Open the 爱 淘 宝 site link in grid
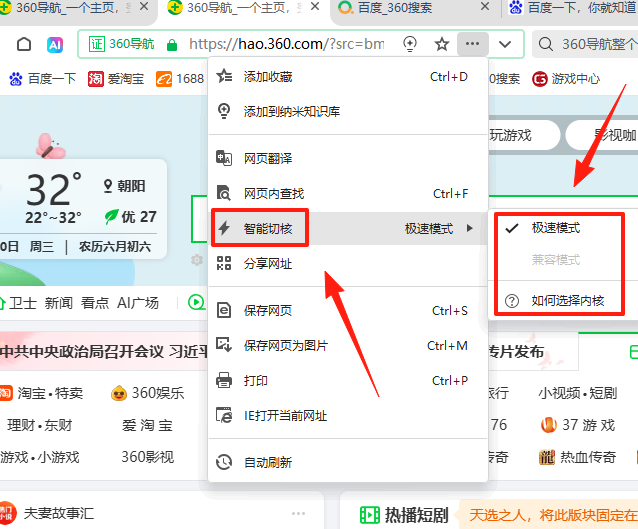 click(x=147, y=425)
